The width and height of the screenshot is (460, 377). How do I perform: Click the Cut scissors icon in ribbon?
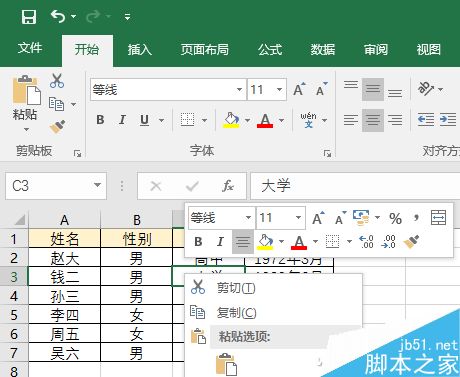[57, 81]
